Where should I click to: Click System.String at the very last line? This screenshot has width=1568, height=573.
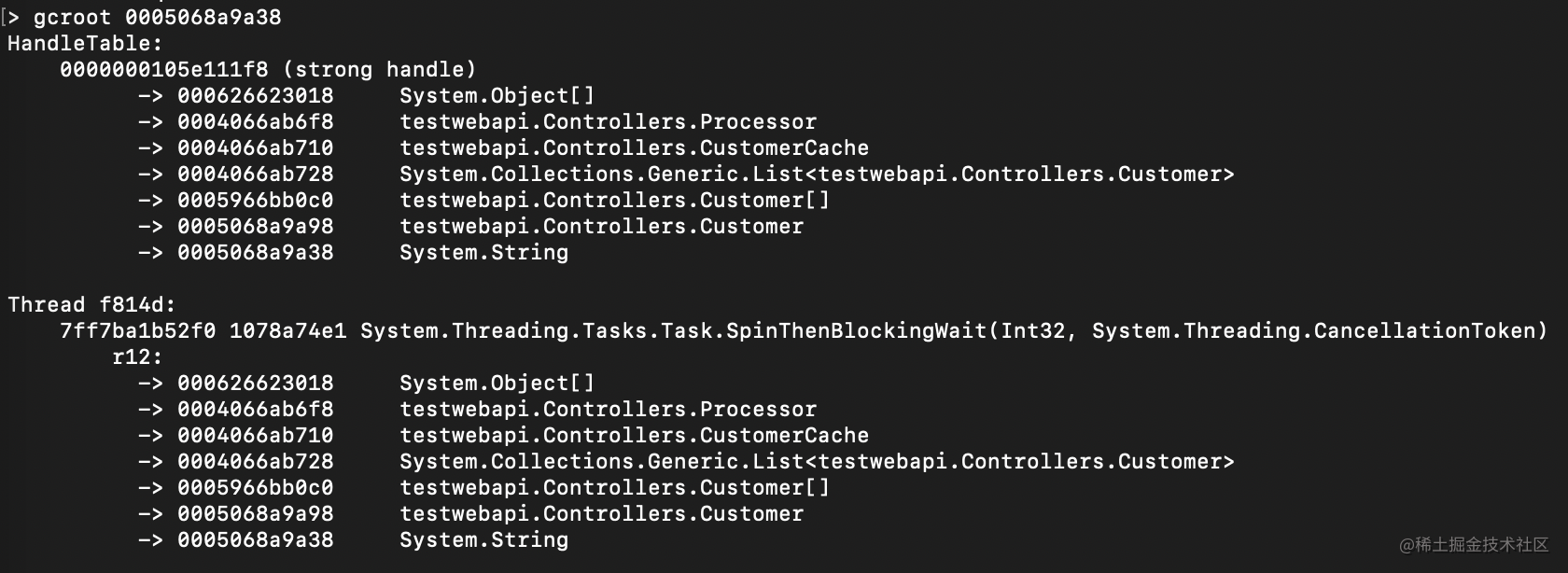(x=483, y=540)
